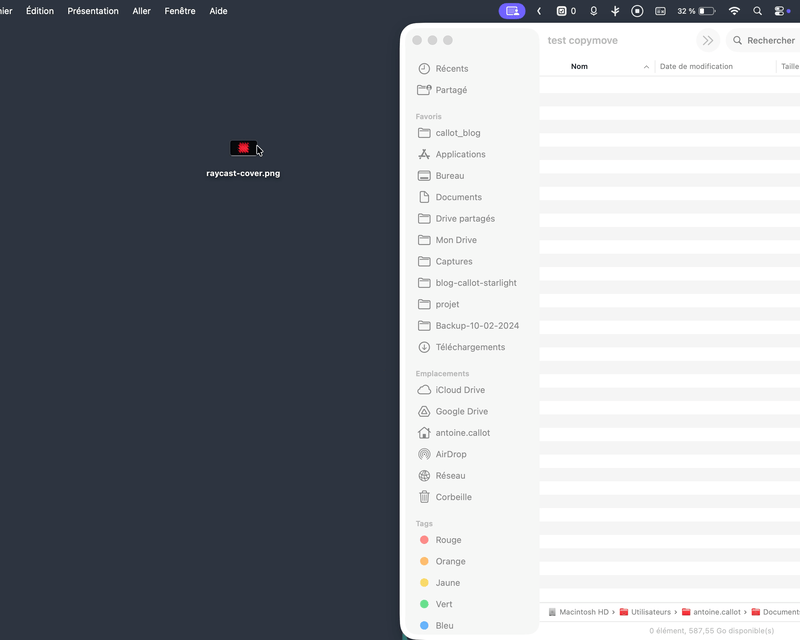This screenshot has width=800, height=640.
Task: Toggle Bluetooth menu bar icon
Action: point(615,11)
